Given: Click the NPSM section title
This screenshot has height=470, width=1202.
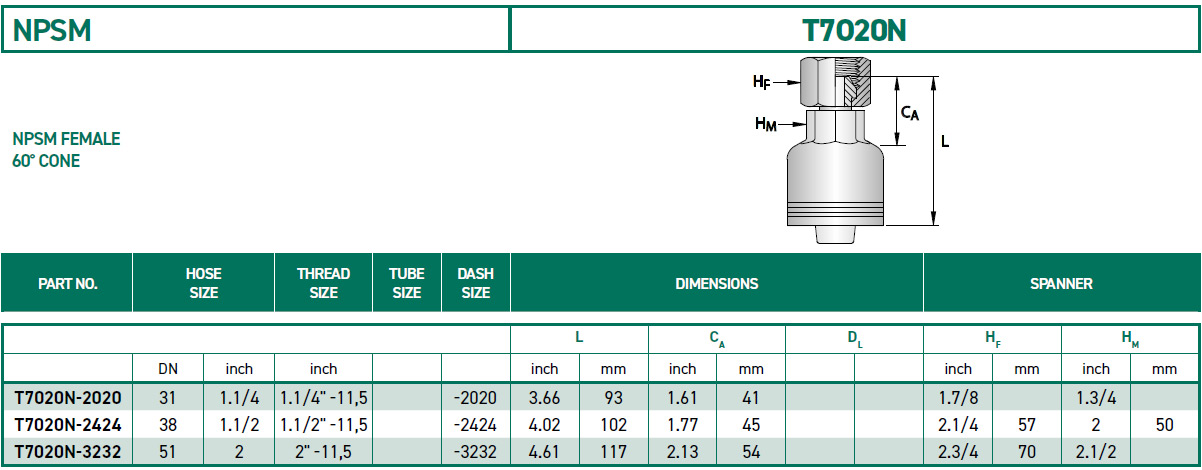Looking at the screenshot, I should click(52, 31).
